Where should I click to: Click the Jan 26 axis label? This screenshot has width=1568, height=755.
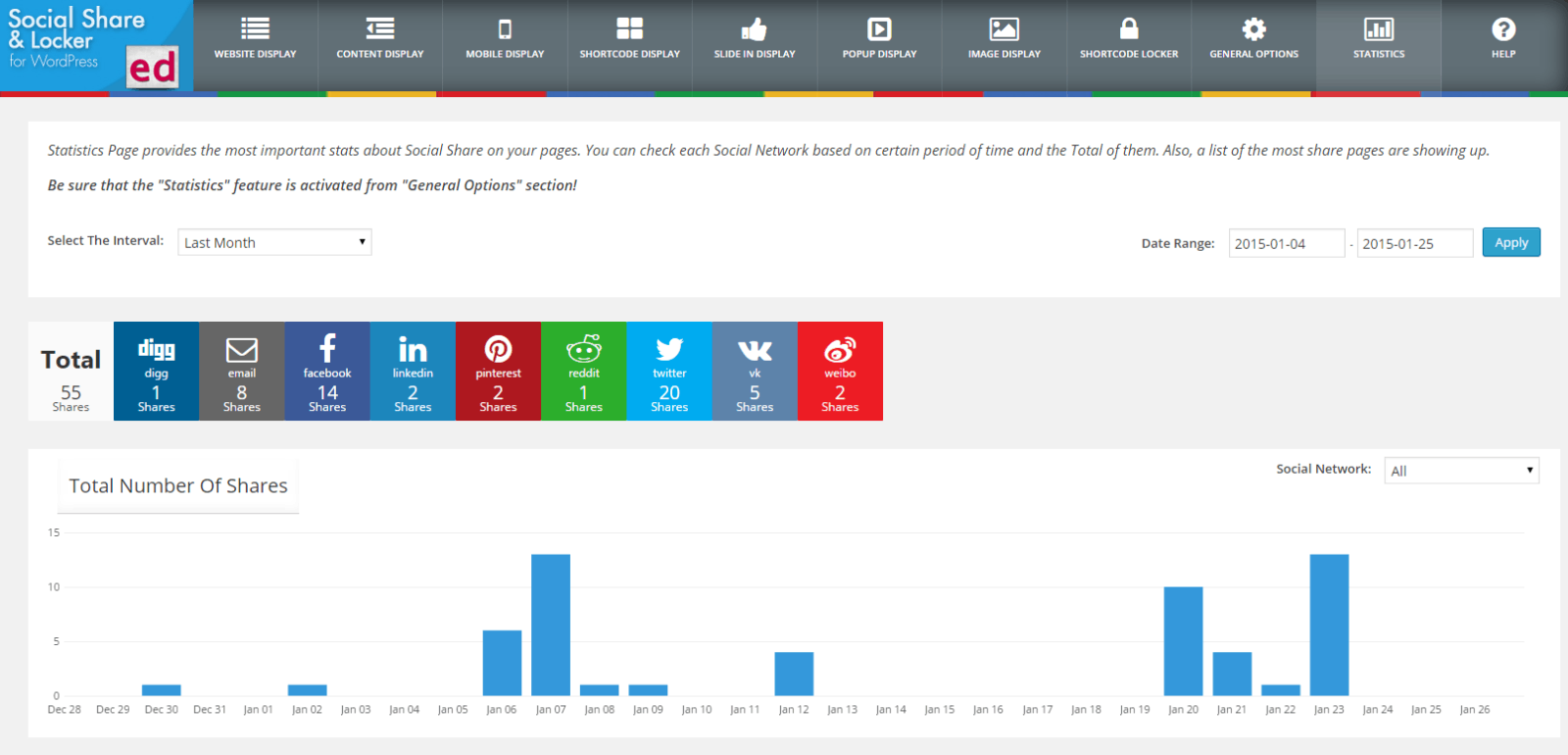[1475, 709]
